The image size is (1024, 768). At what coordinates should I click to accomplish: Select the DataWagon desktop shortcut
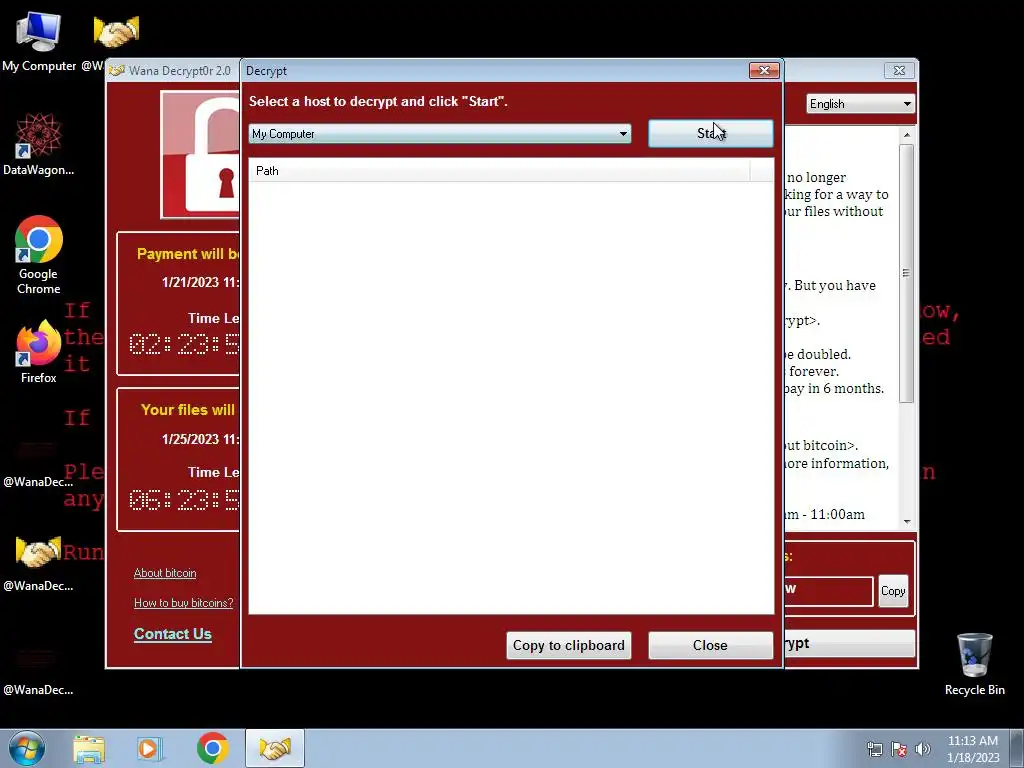point(39,144)
